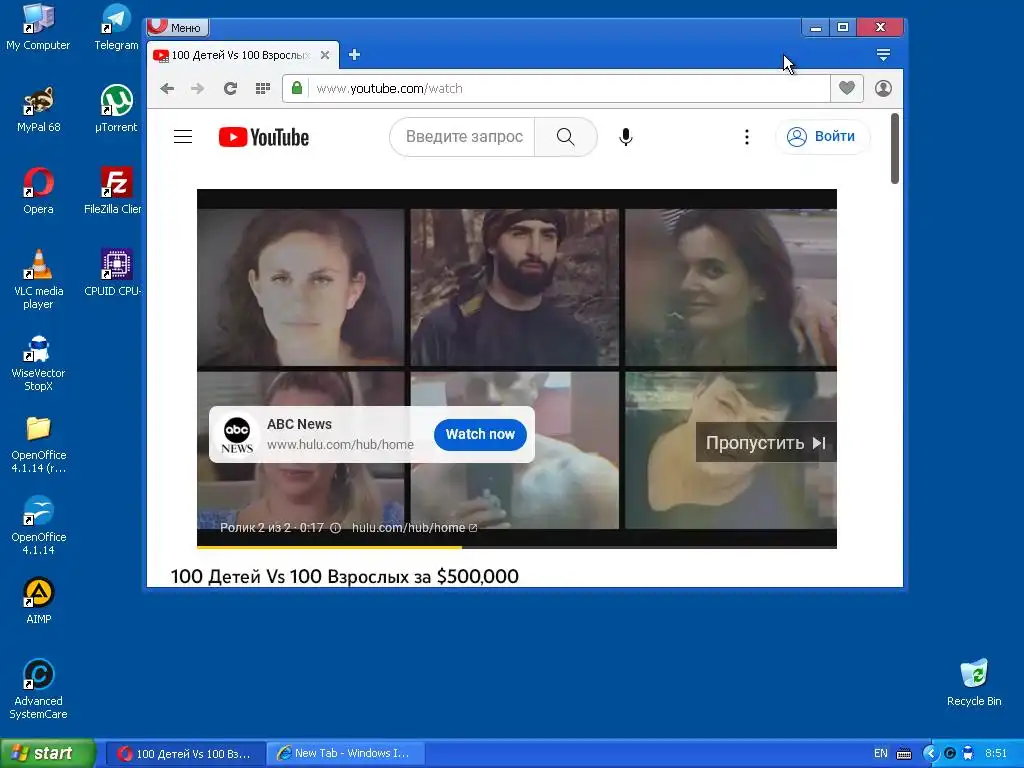Skip the ad with Пропустить button

pyautogui.click(x=765, y=443)
